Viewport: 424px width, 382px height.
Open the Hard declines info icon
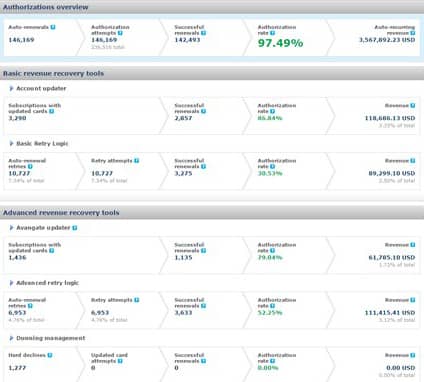point(50,355)
